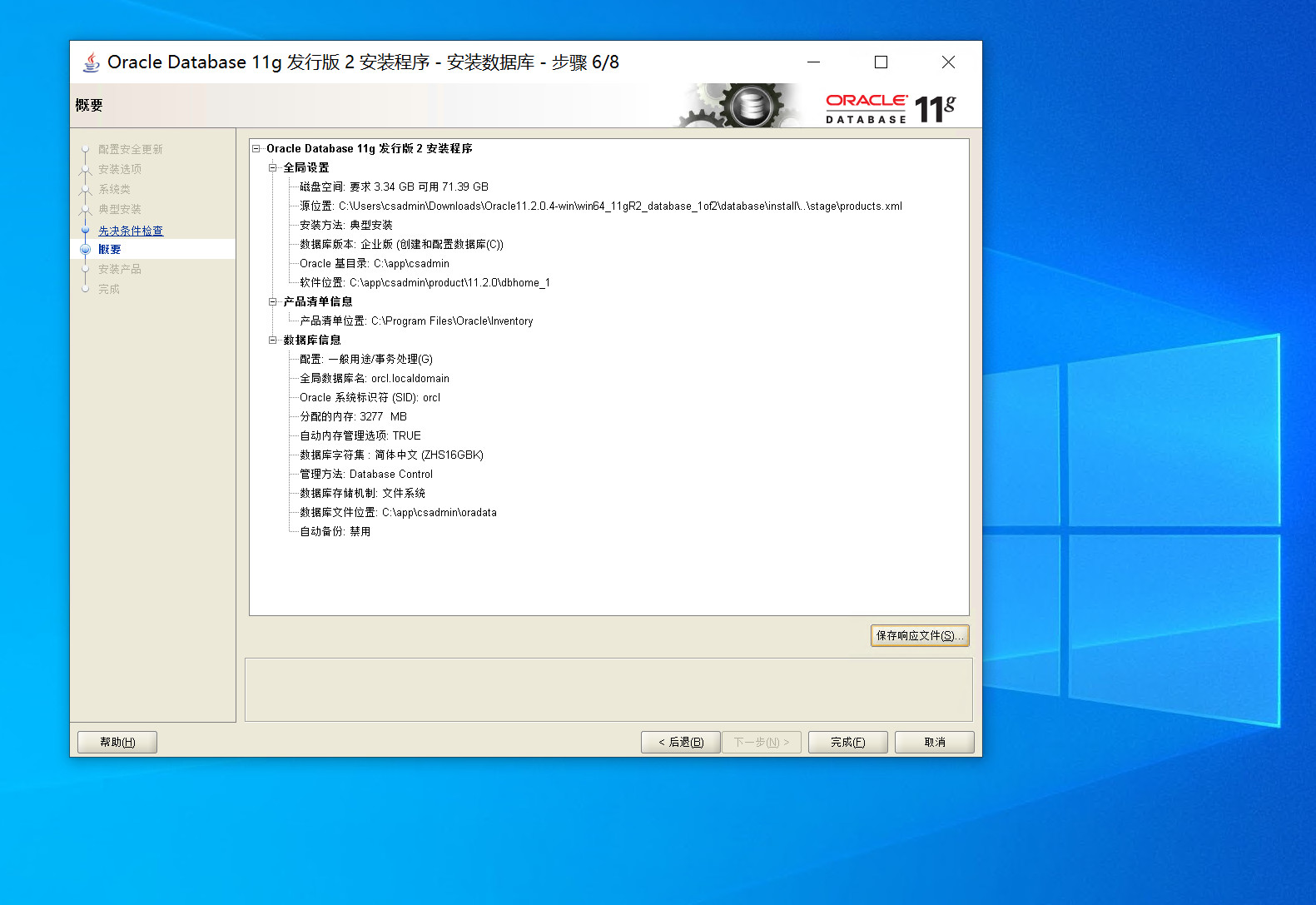Collapse the root Oracle Database 11g node

[x=256, y=149]
